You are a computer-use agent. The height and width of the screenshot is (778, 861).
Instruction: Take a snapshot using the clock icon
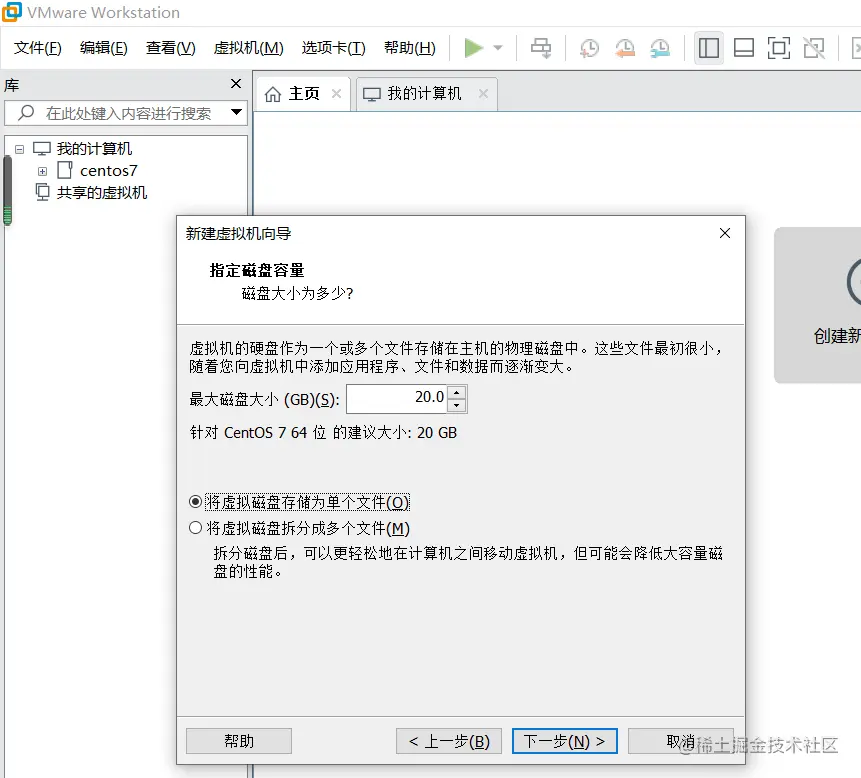[x=589, y=48]
